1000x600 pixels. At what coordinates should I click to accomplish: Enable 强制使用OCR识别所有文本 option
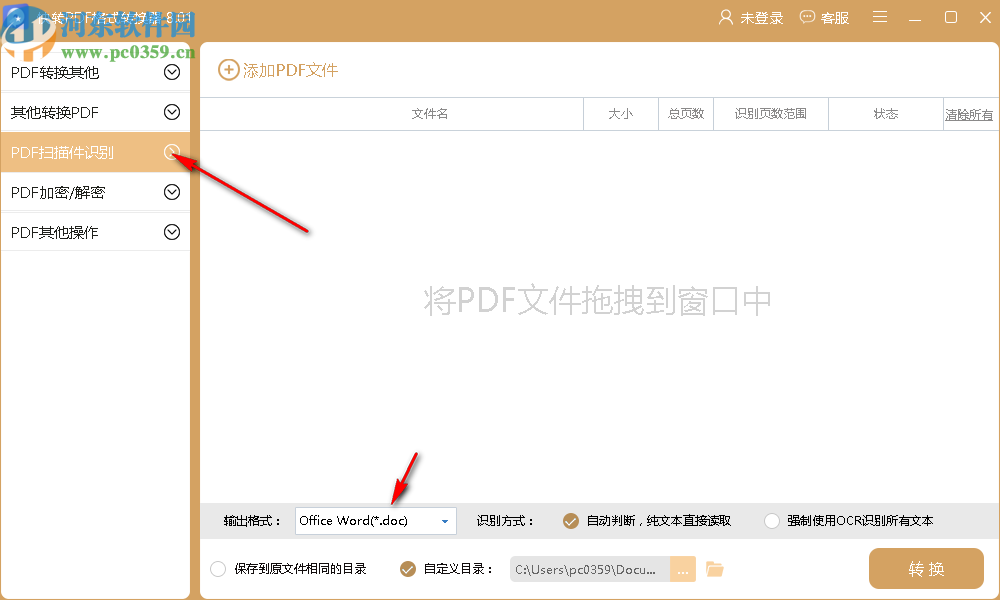771,520
